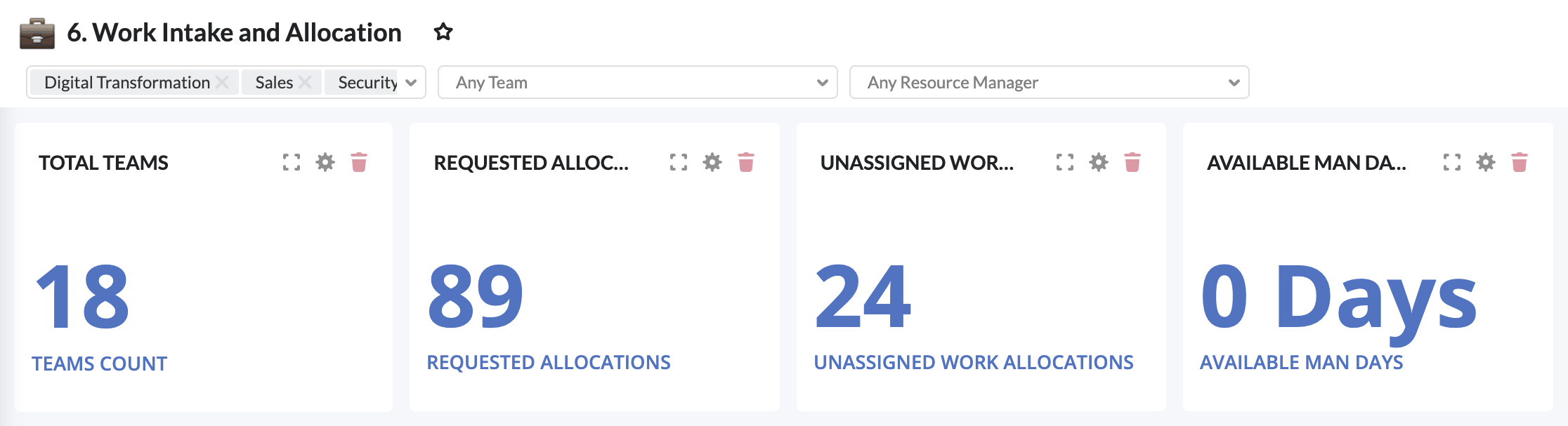Open settings for Requested Allocations widget
Image resolution: width=1568 pixels, height=426 pixels.
pyautogui.click(x=712, y=163)
